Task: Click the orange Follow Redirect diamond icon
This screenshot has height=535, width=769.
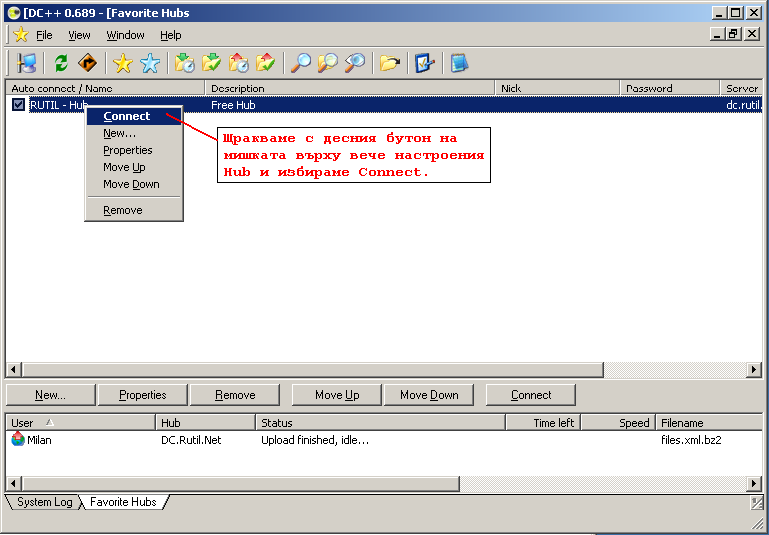Action: click(x=88, y=63)
